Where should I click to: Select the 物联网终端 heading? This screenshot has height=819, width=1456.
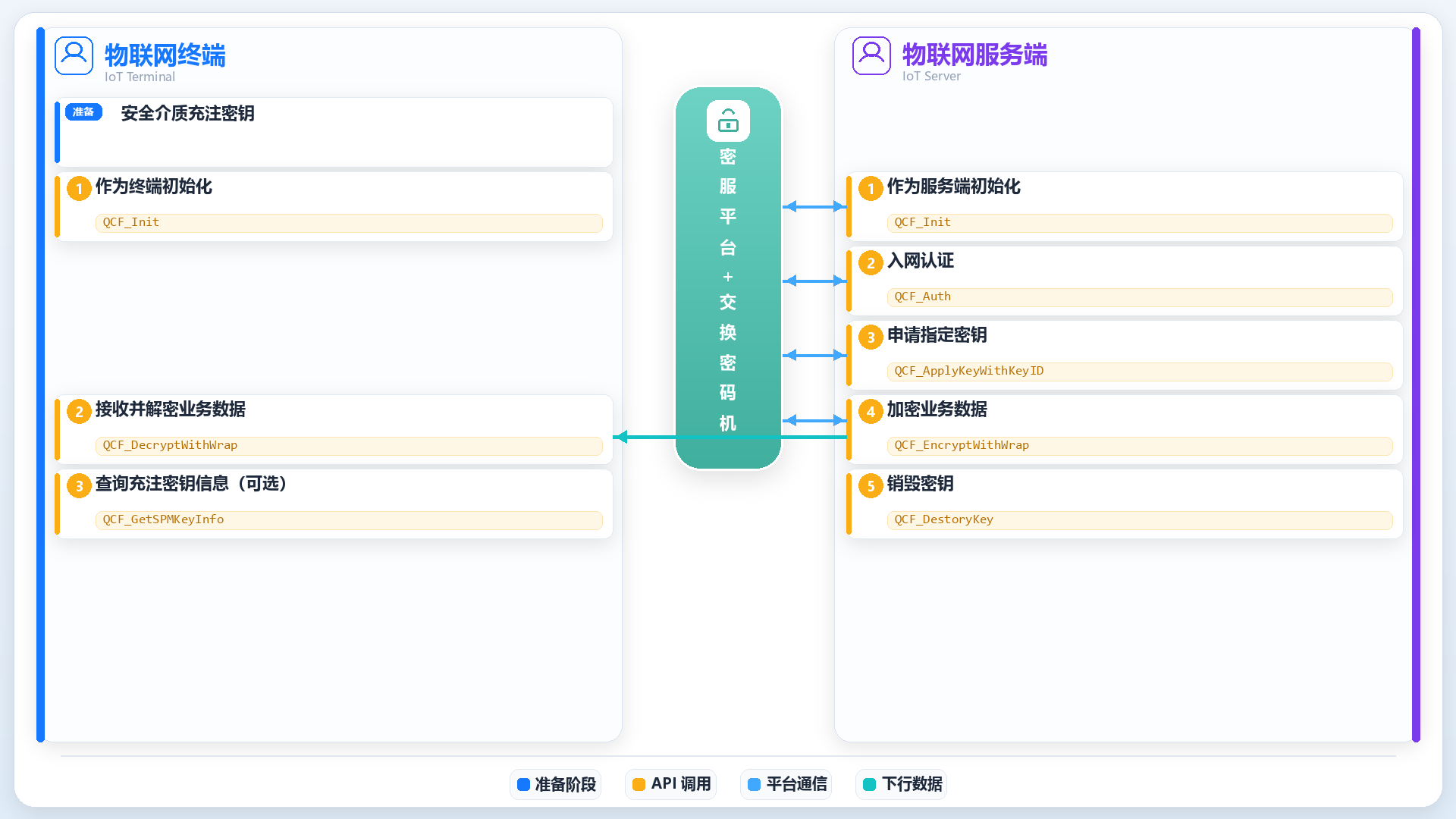tap(165, 55)
